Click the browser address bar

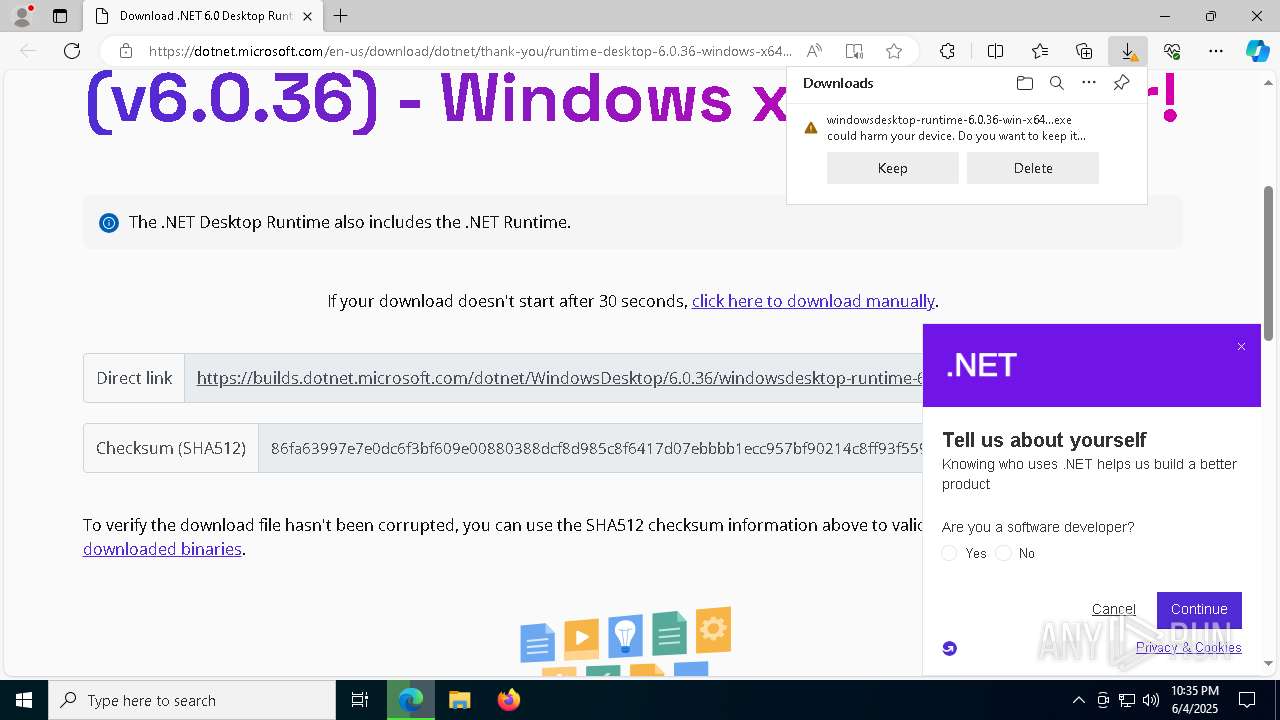click(470, 51)
